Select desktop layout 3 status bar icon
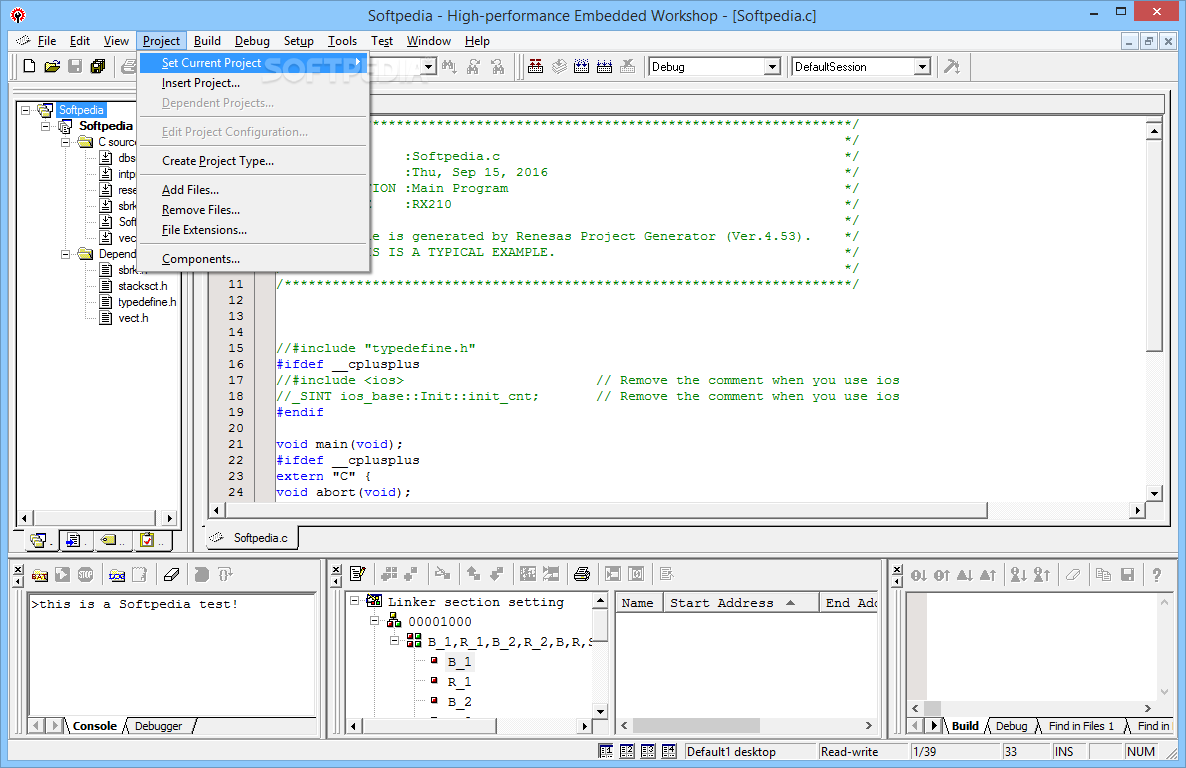Image resolution: width=1186 pixels, height=768 pixels. pos(648,751)
